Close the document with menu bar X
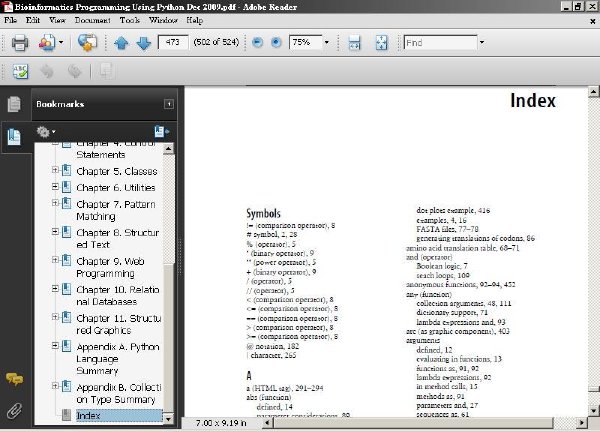This screenshot has width=600, height=432. 592,21
